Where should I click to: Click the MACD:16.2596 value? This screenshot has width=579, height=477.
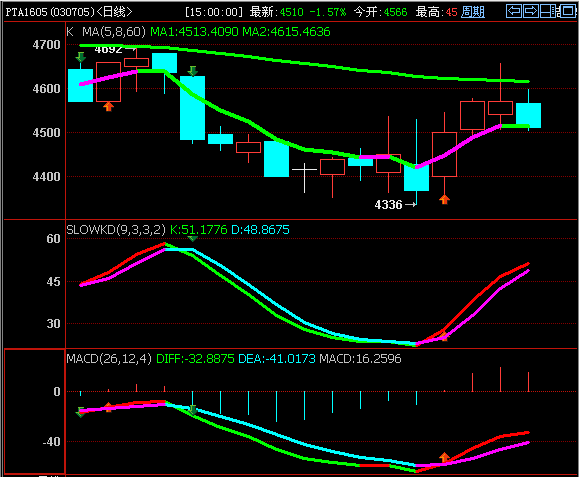(360, 358)
